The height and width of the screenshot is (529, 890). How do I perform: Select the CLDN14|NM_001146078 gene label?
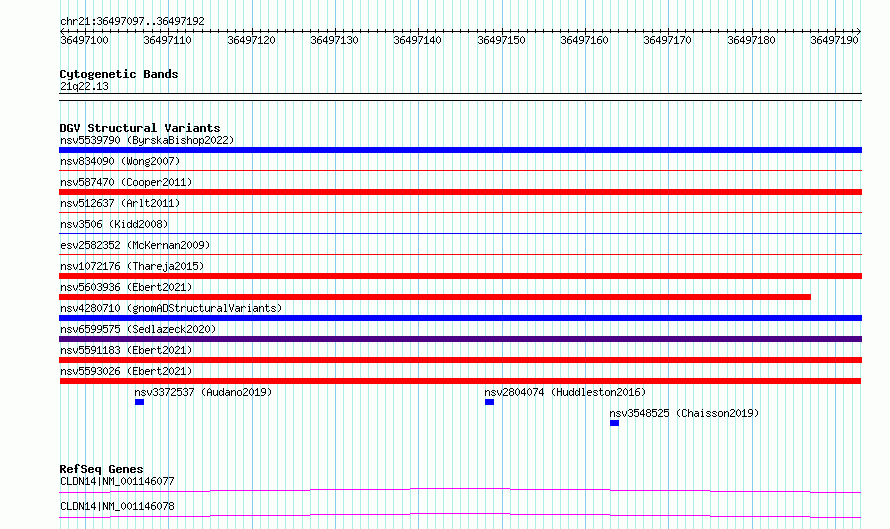click(117, 506)
